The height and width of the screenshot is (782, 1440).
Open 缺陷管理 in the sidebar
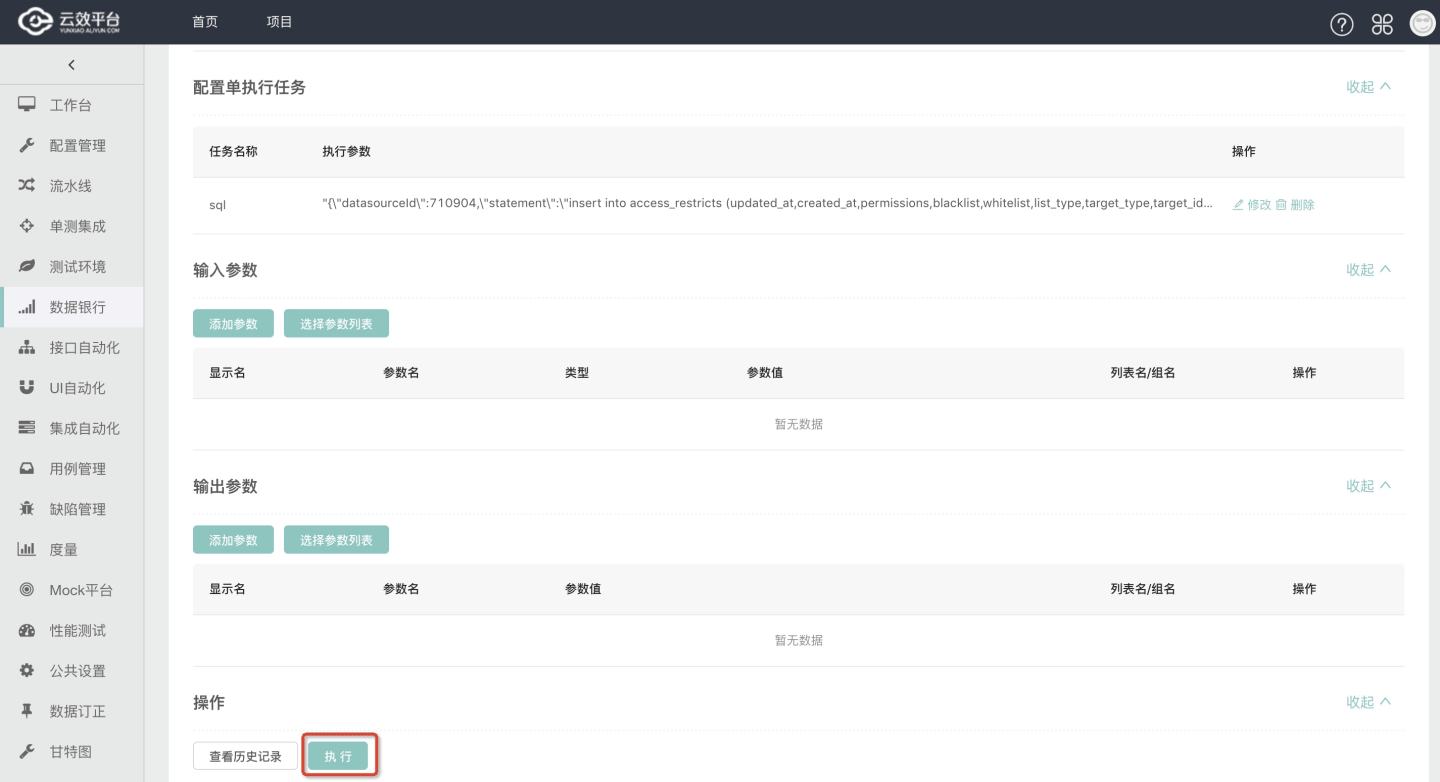[72, 509]
